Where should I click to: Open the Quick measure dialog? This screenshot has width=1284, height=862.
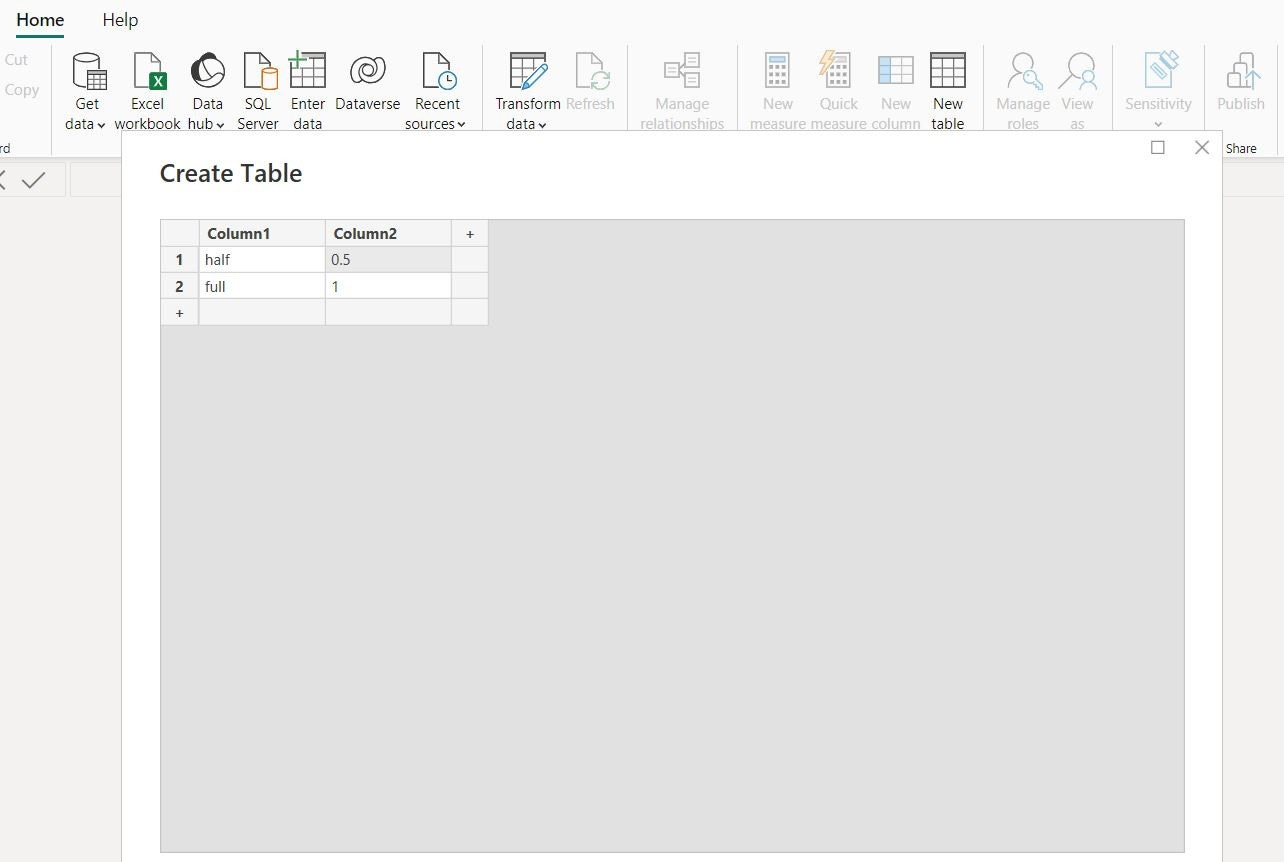(x=837, y=90)
